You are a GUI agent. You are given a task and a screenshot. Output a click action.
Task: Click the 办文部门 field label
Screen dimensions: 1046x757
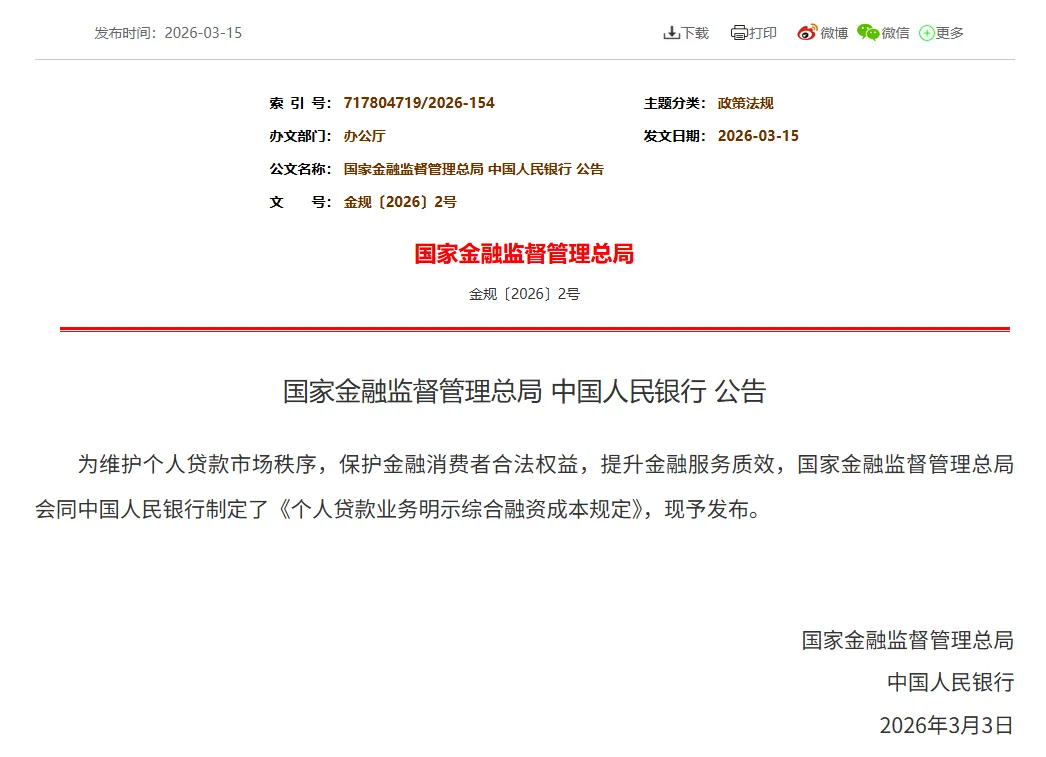[300, 136]
